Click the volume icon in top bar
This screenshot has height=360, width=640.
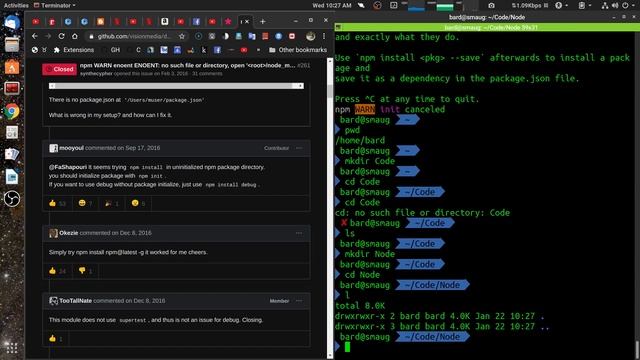615,5
